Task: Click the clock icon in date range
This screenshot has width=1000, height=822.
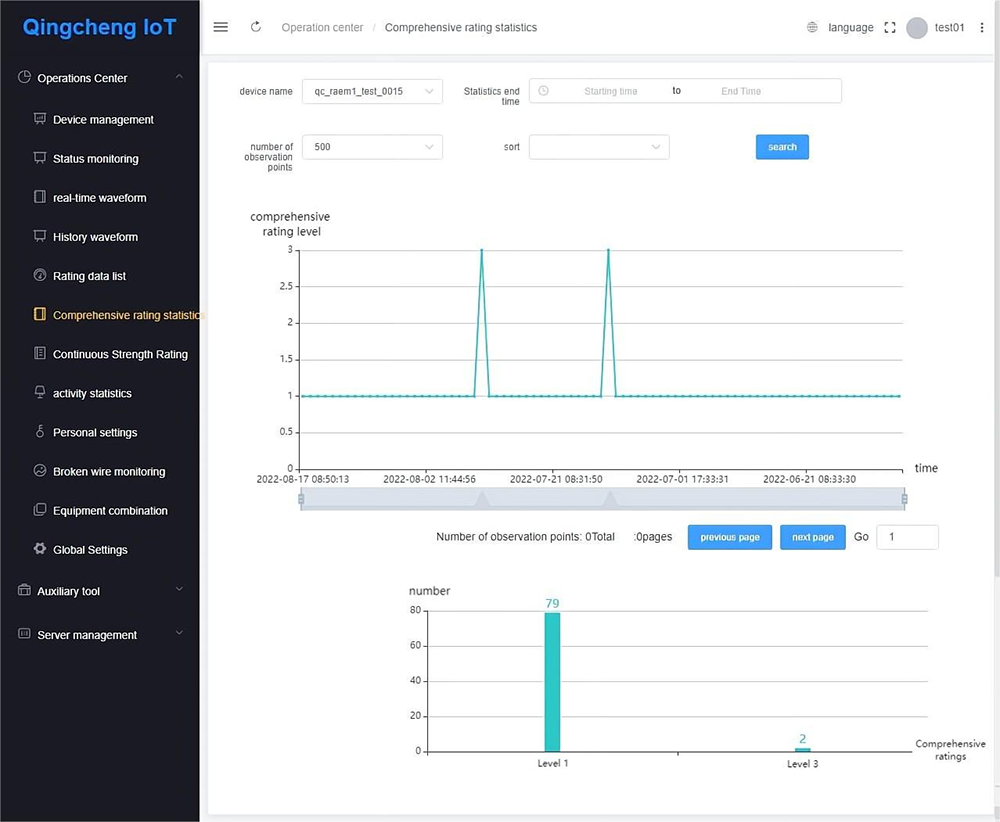Action: 543,91
